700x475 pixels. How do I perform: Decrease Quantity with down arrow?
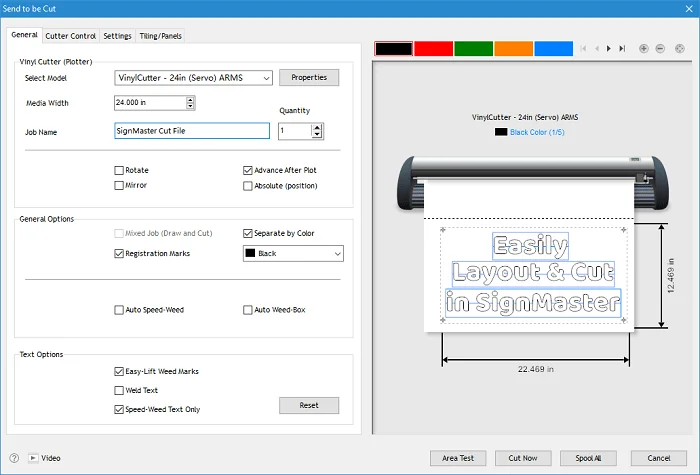(317, 134)
